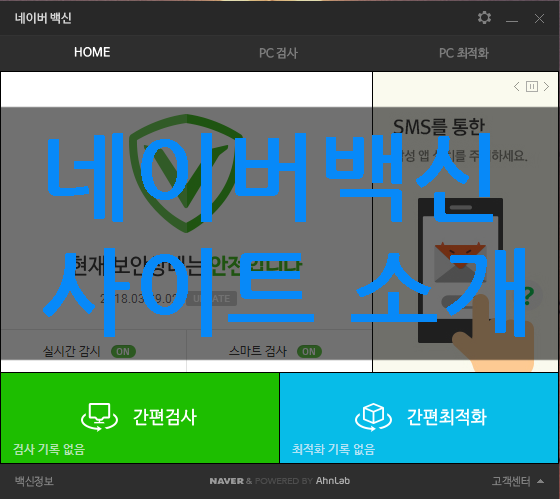Image resolution: width=560 pixels, height=499 pixels.
Task: Open 백신정보 link
Action: (x=34, y=481)
